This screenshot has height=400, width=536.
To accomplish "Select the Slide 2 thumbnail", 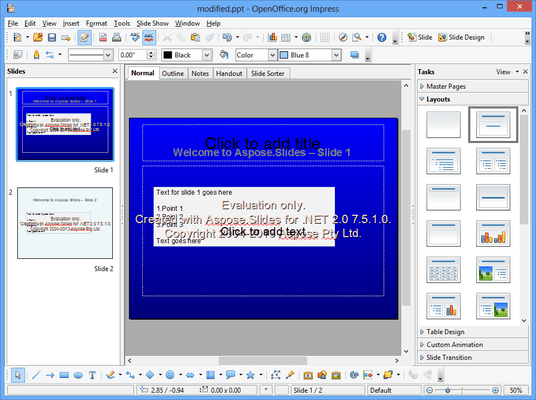I will pyautogui.click(x=65, y=223).
